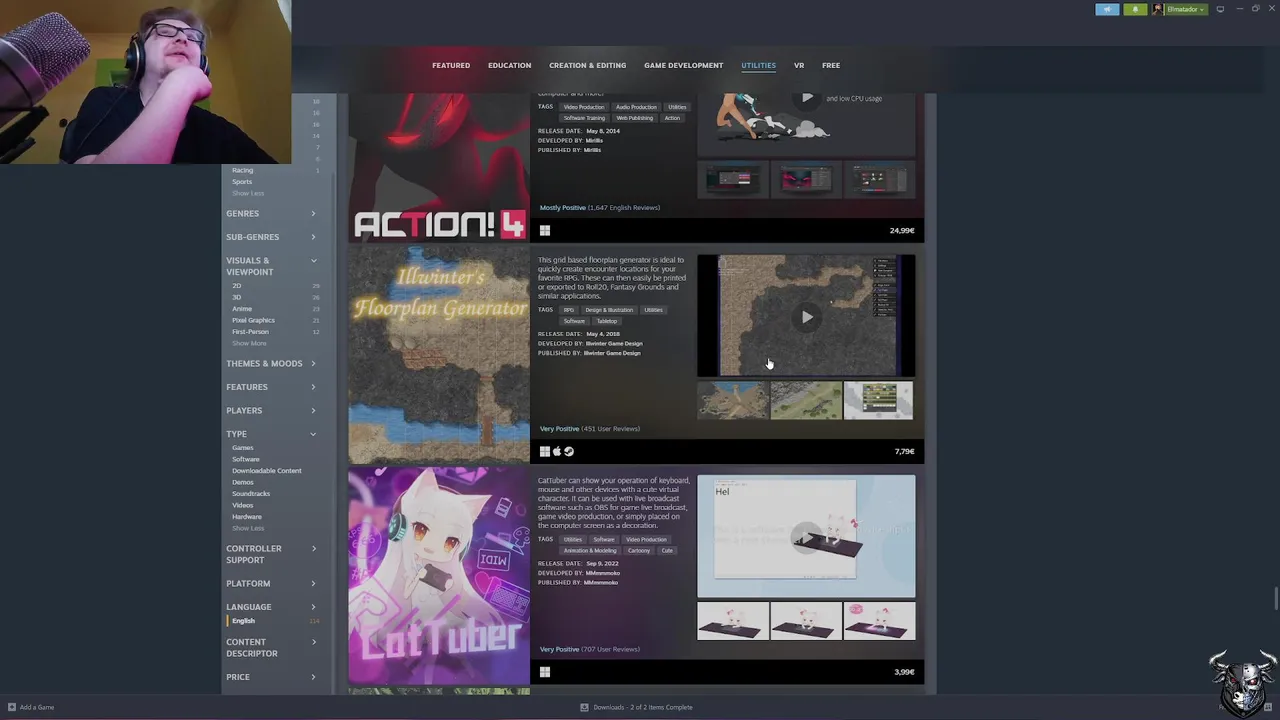Filter type by Software
Image resolution: width=1280 pixels, height=720 pixels.
(x=246, y=459)
